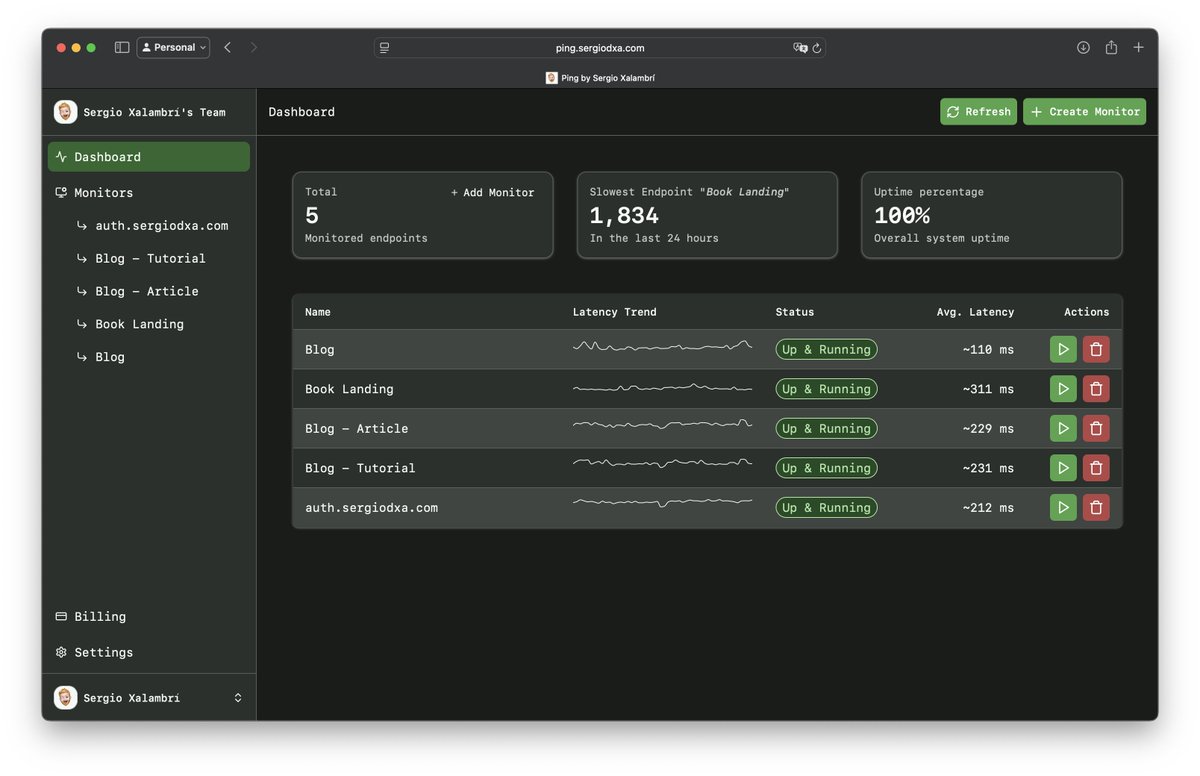The width and height of the screenshot is (1200, 776).
Task: Click the Blog – Tutorial name in the table
Action: point(360,468)
